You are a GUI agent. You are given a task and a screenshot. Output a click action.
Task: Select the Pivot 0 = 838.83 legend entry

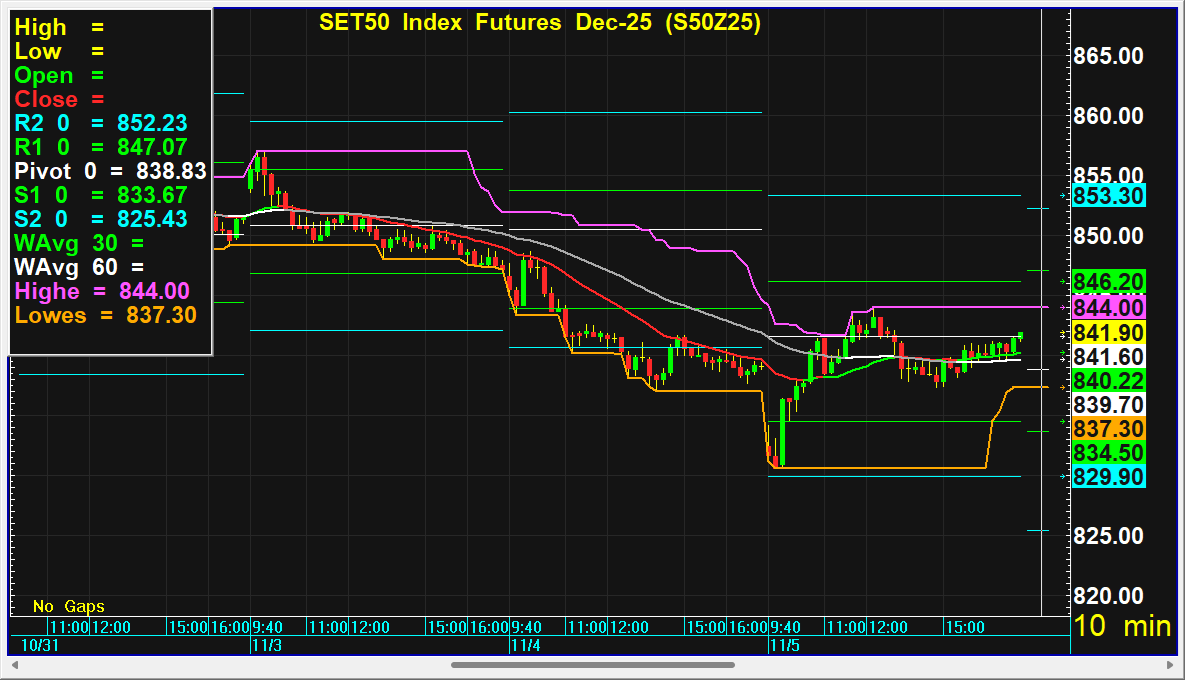click(110, 171)
